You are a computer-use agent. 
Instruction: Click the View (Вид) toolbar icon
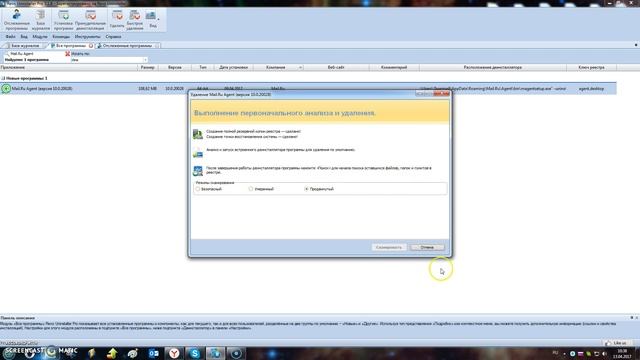pyautogui.click(x=152, y=20)
